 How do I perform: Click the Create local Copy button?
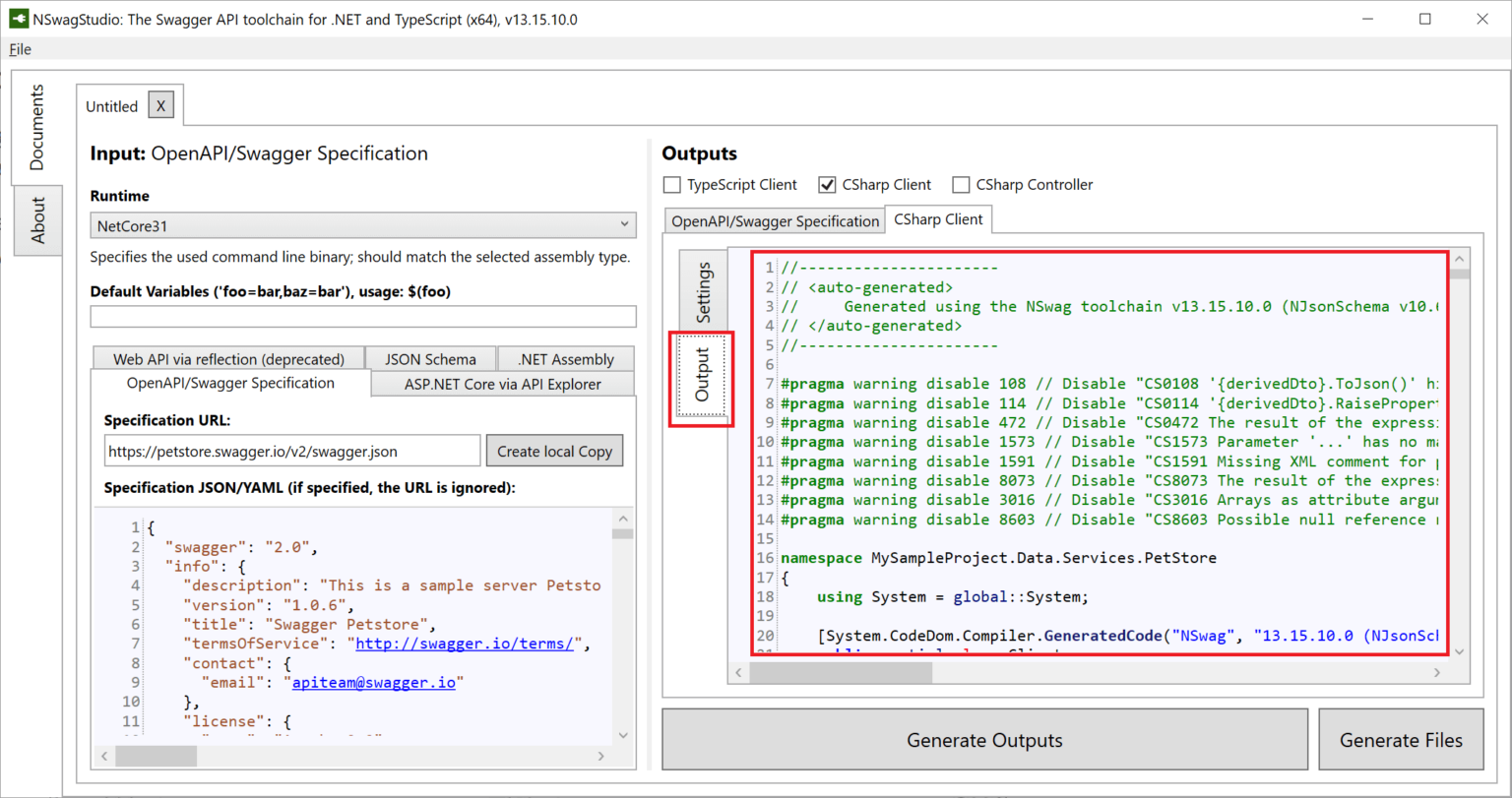[x=554, y=451]
